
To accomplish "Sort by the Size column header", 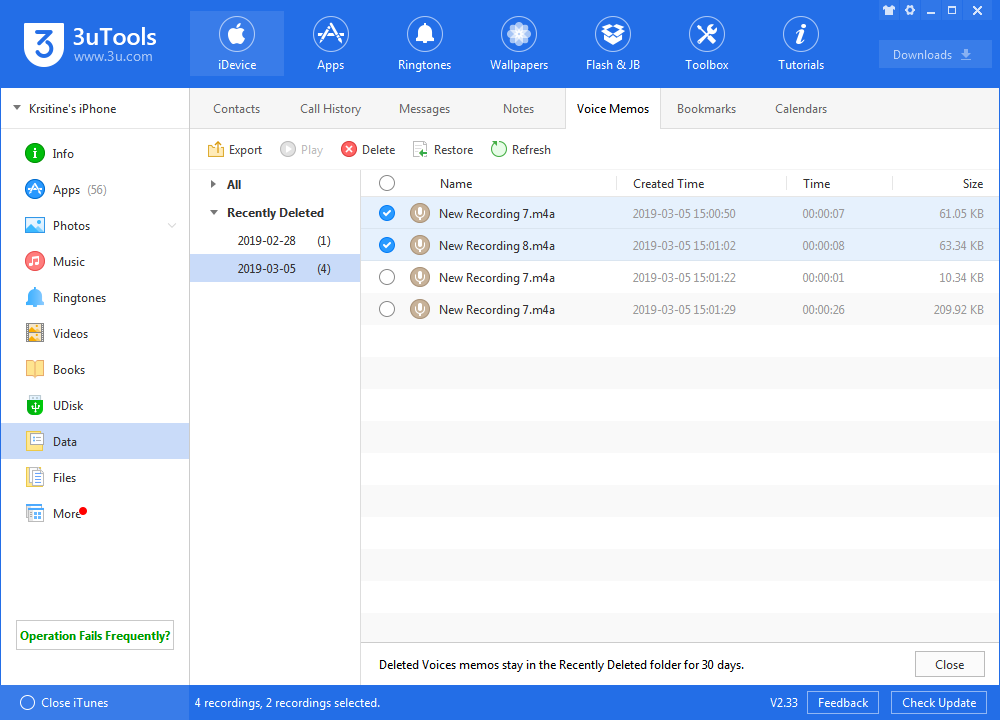I will coord(973,184).
